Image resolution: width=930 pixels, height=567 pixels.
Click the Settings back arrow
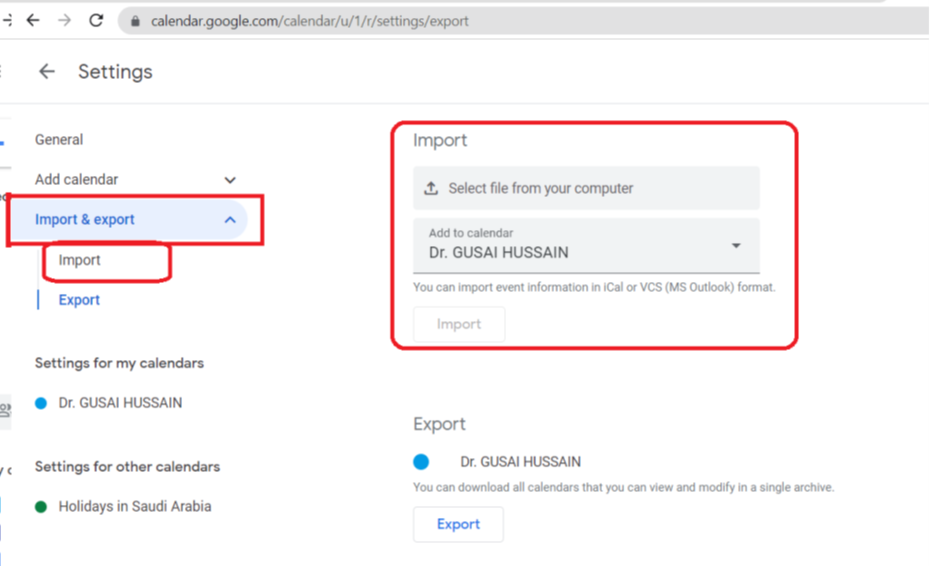(x=46, y=72)
